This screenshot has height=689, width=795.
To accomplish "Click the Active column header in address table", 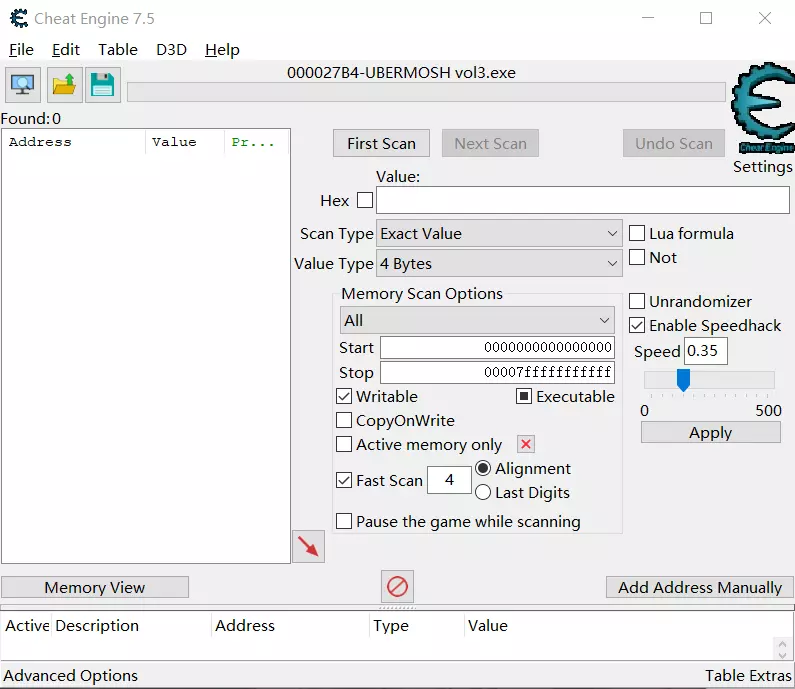I will point(26,625).
